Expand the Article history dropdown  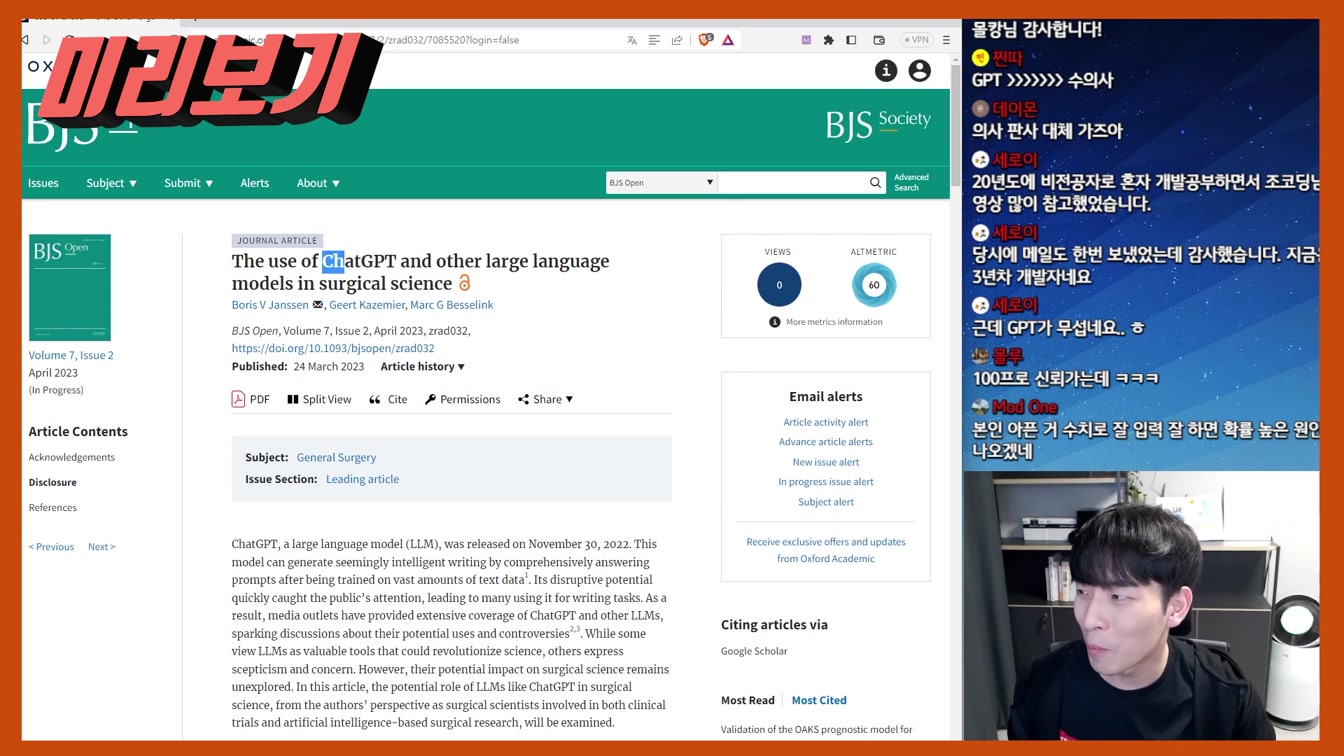[x=423, y=366]
